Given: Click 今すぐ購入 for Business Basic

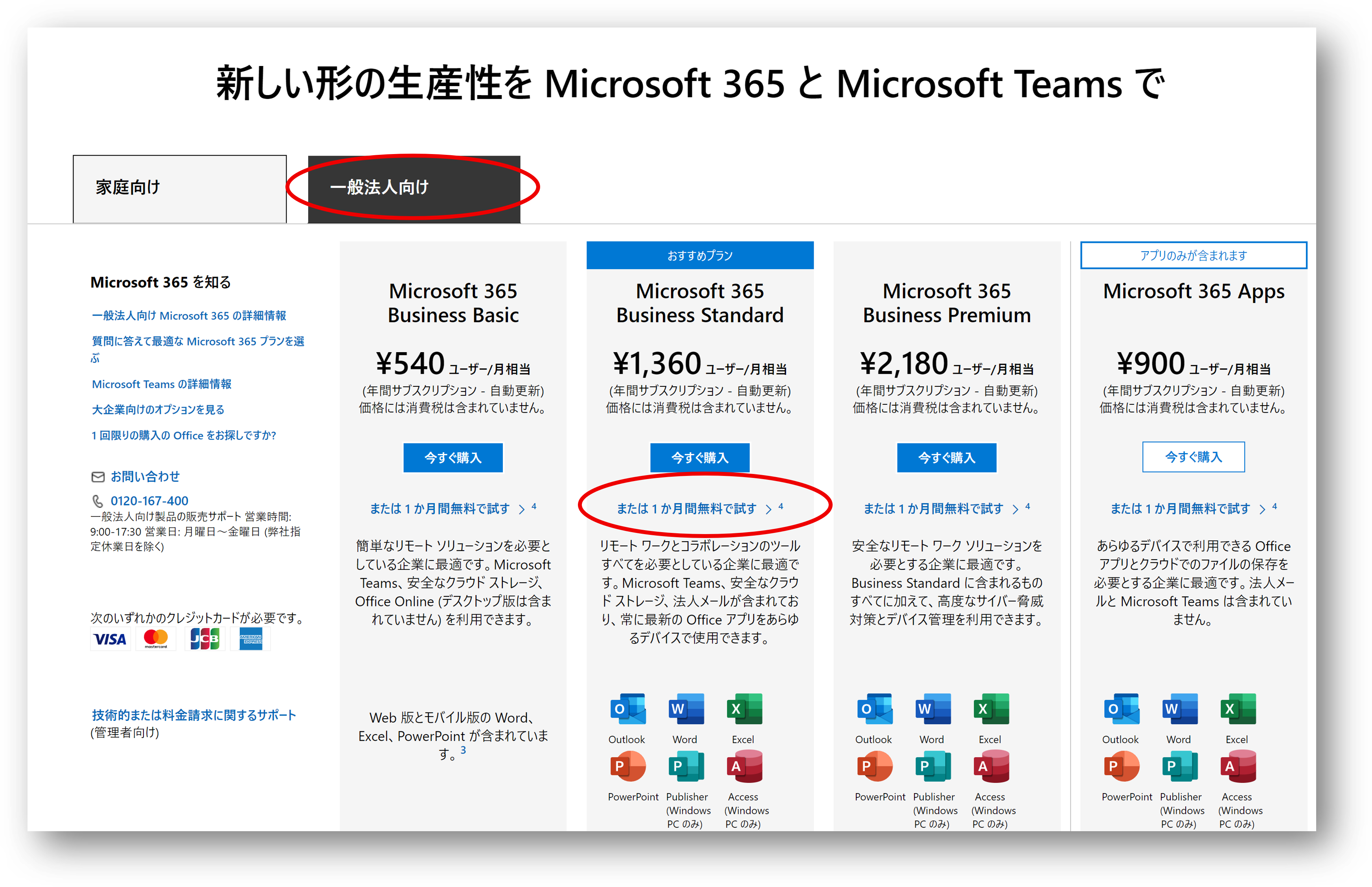Looking at the screenshot, I should pos(453,457).
